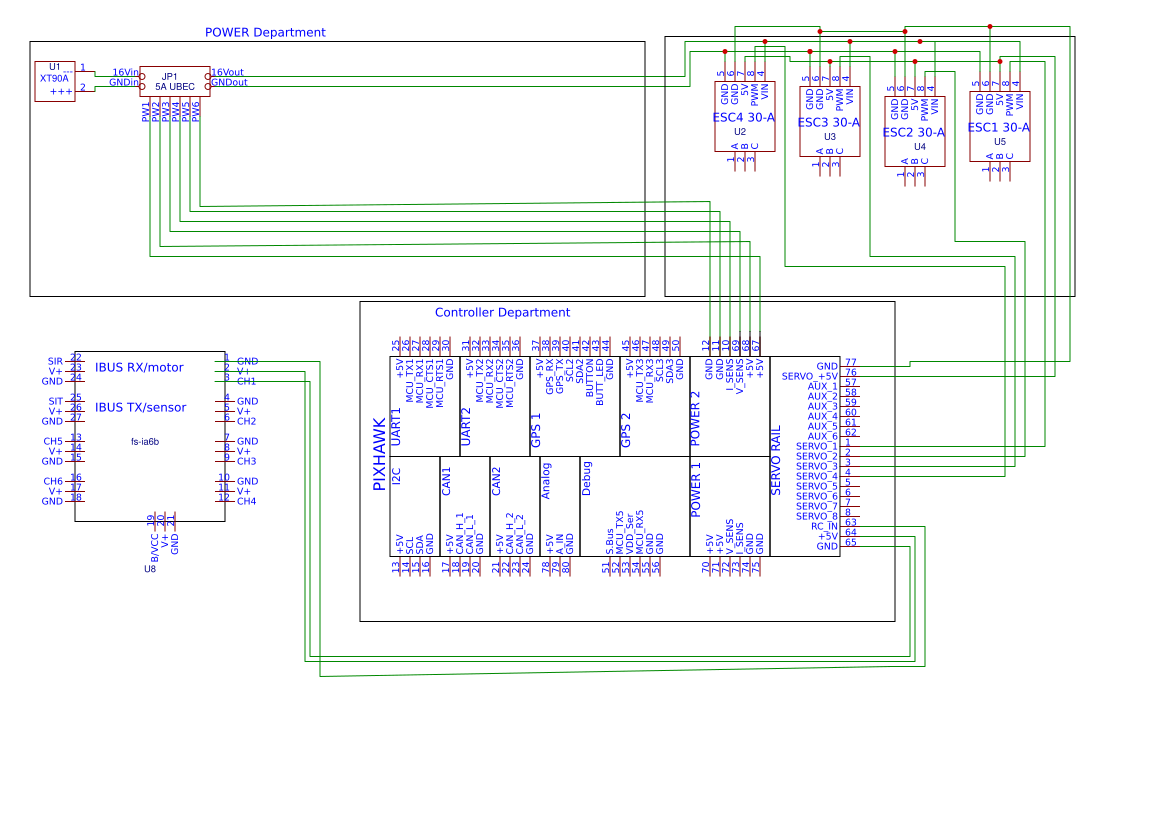Click the ESC2 30-A component

click(x=914, y=132)
